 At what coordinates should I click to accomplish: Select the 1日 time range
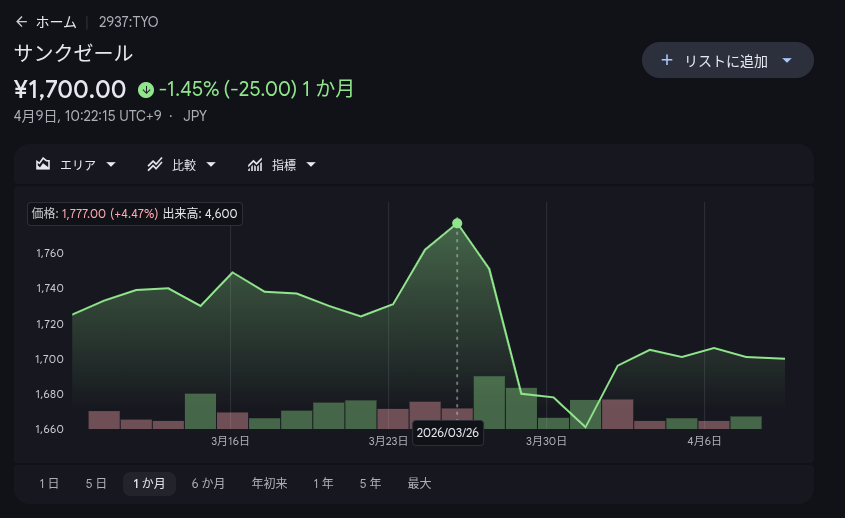[49, 484]
